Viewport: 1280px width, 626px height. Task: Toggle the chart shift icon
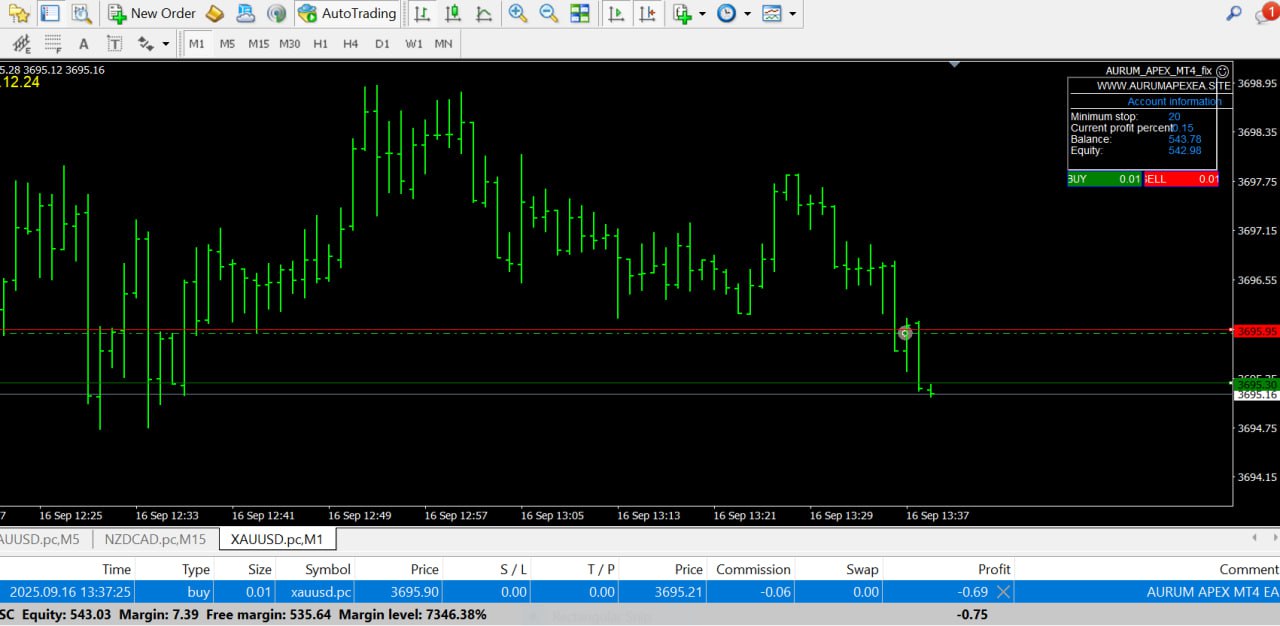[x=648, y=14]
